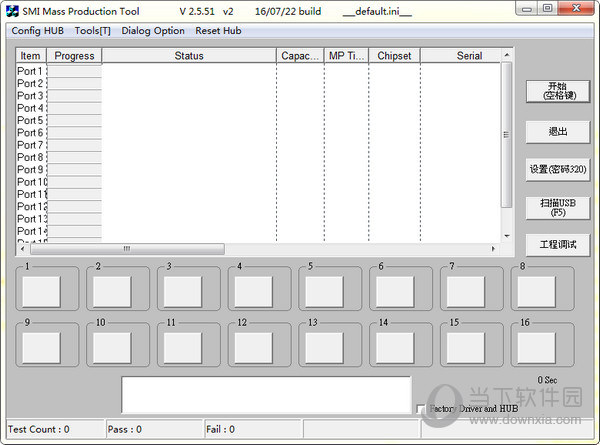Open the Config HUB menu

click(x=38, y=31)
